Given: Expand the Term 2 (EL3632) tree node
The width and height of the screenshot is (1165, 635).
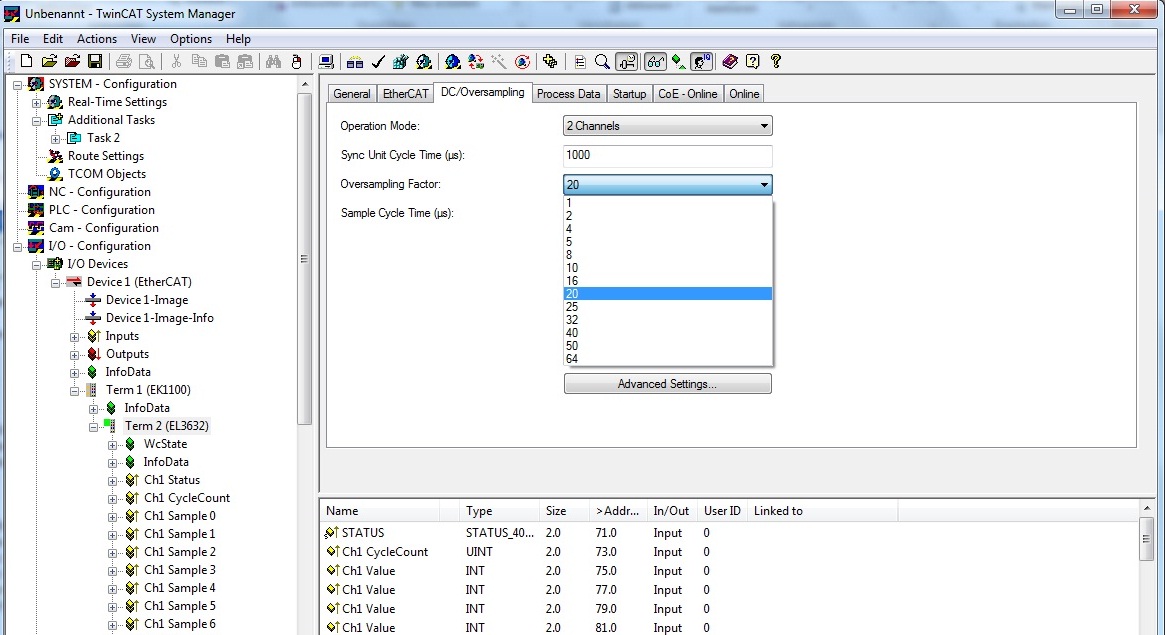Looking at the screenshot, I should click(96, 425).
